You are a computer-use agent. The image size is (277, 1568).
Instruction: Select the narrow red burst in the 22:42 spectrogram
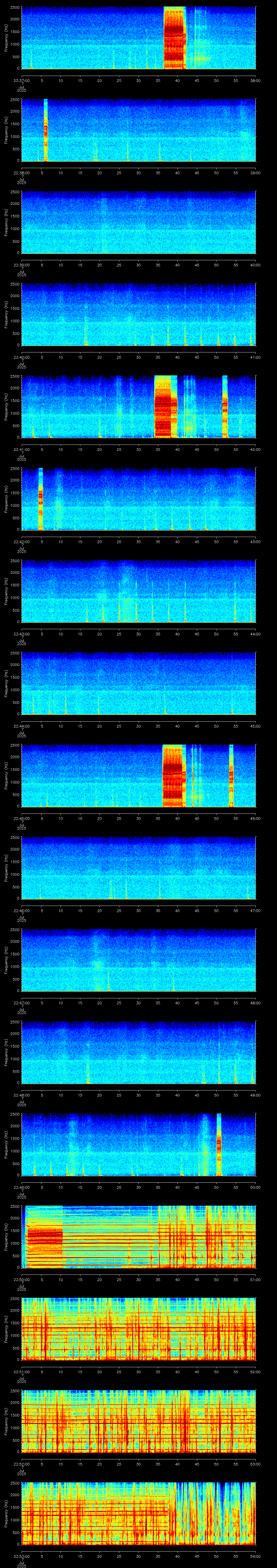(x=41, y=499)
